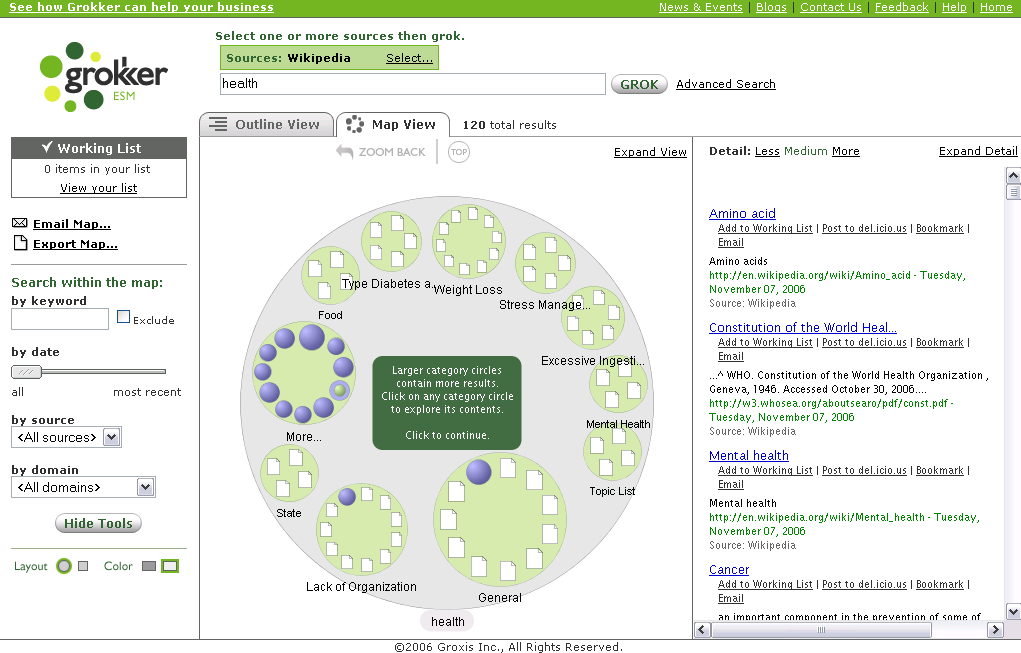Open the by domain dropdown
This screenshot has width=1021, height=653.
coord(83,487)
